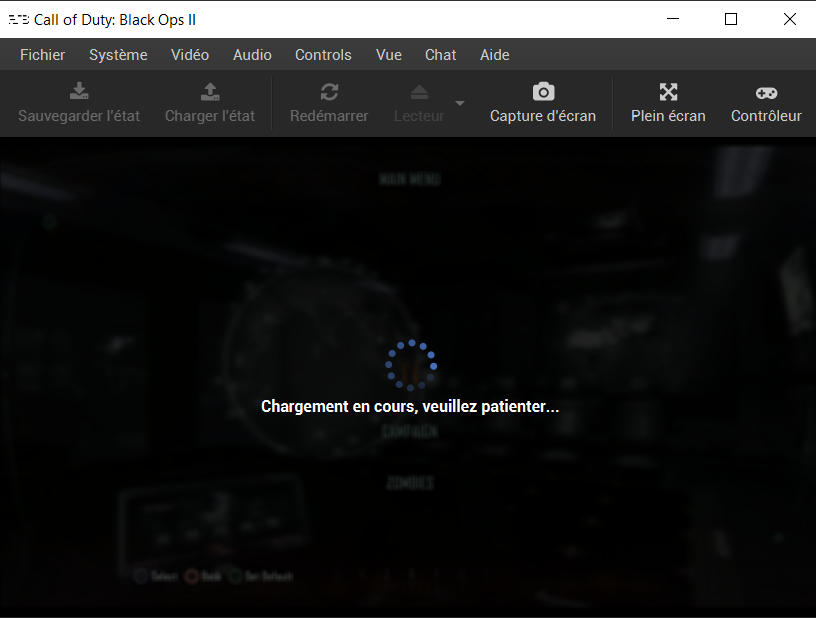
Task: Open the Fichier menu
Action: (42, 55)
